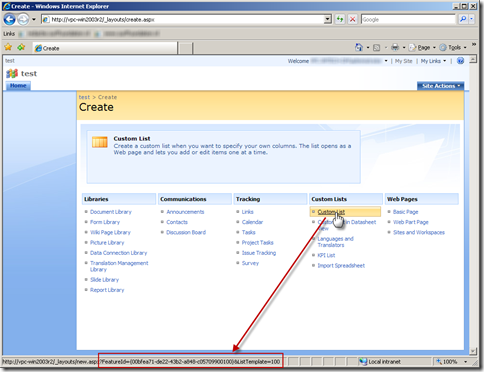Viewport: 484px width, 372px height.
Task: Click the Calendar link
Action: click(252, 222)
